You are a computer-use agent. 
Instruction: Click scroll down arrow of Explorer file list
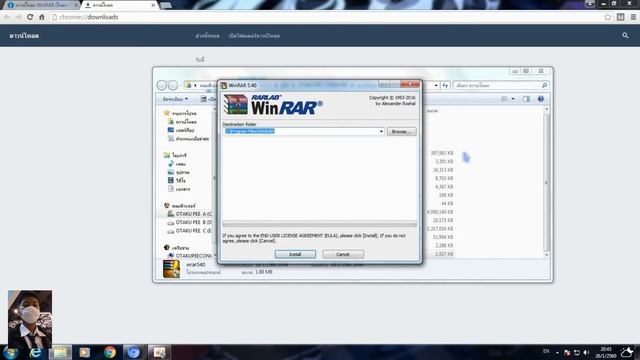pyautogui.click(x=547, y=255)
